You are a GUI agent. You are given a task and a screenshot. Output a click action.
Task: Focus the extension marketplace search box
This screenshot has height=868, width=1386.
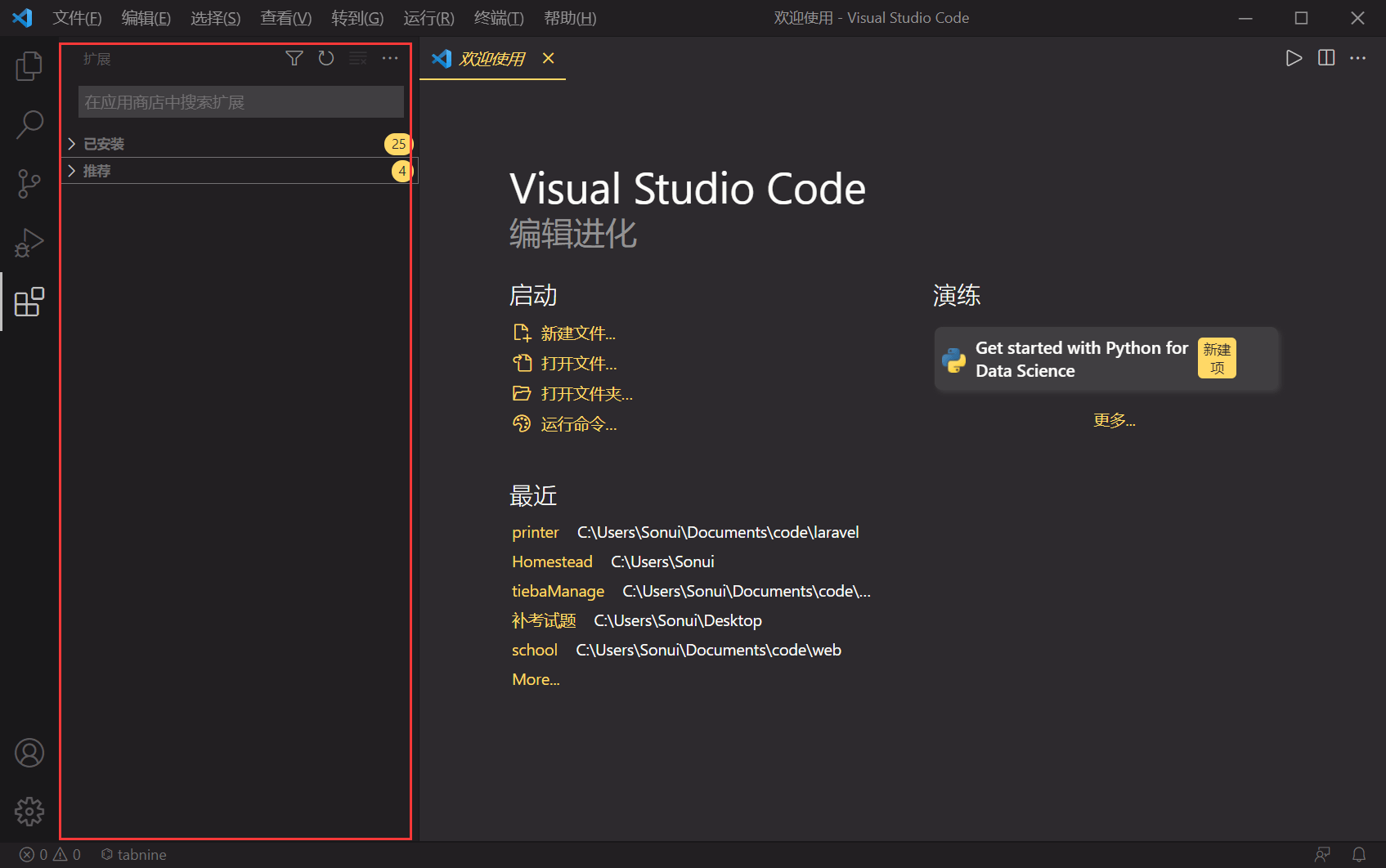point(241,102)
